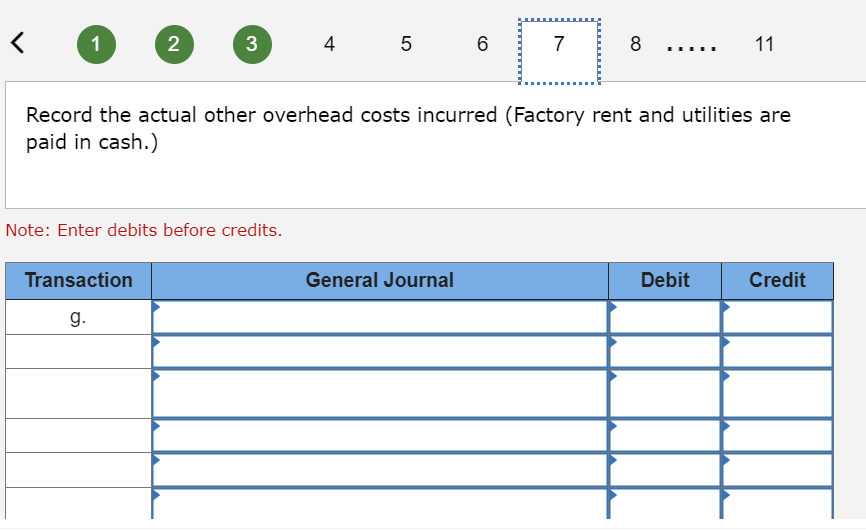Open journal entry step 1
Image resolution: width=866 pixels, height=531 pixels.
96,44
